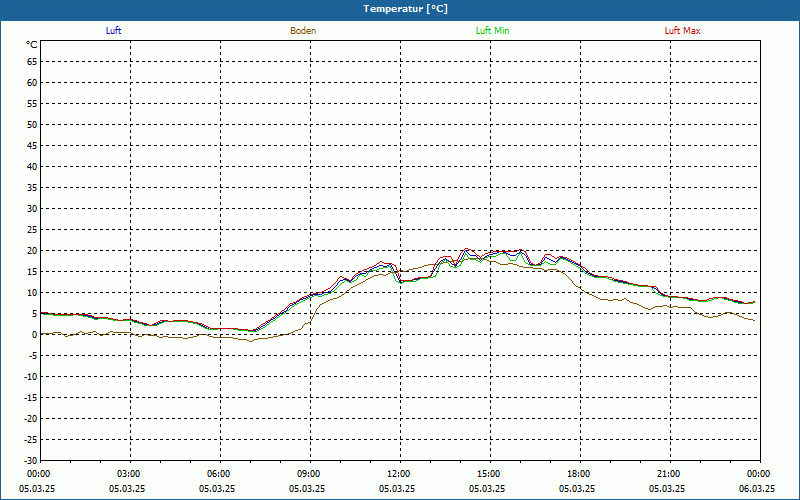Viewport: 800px width, 500px height.
Task: Click the 00:00 label above 06.03.25
Action: click(760, 474)
